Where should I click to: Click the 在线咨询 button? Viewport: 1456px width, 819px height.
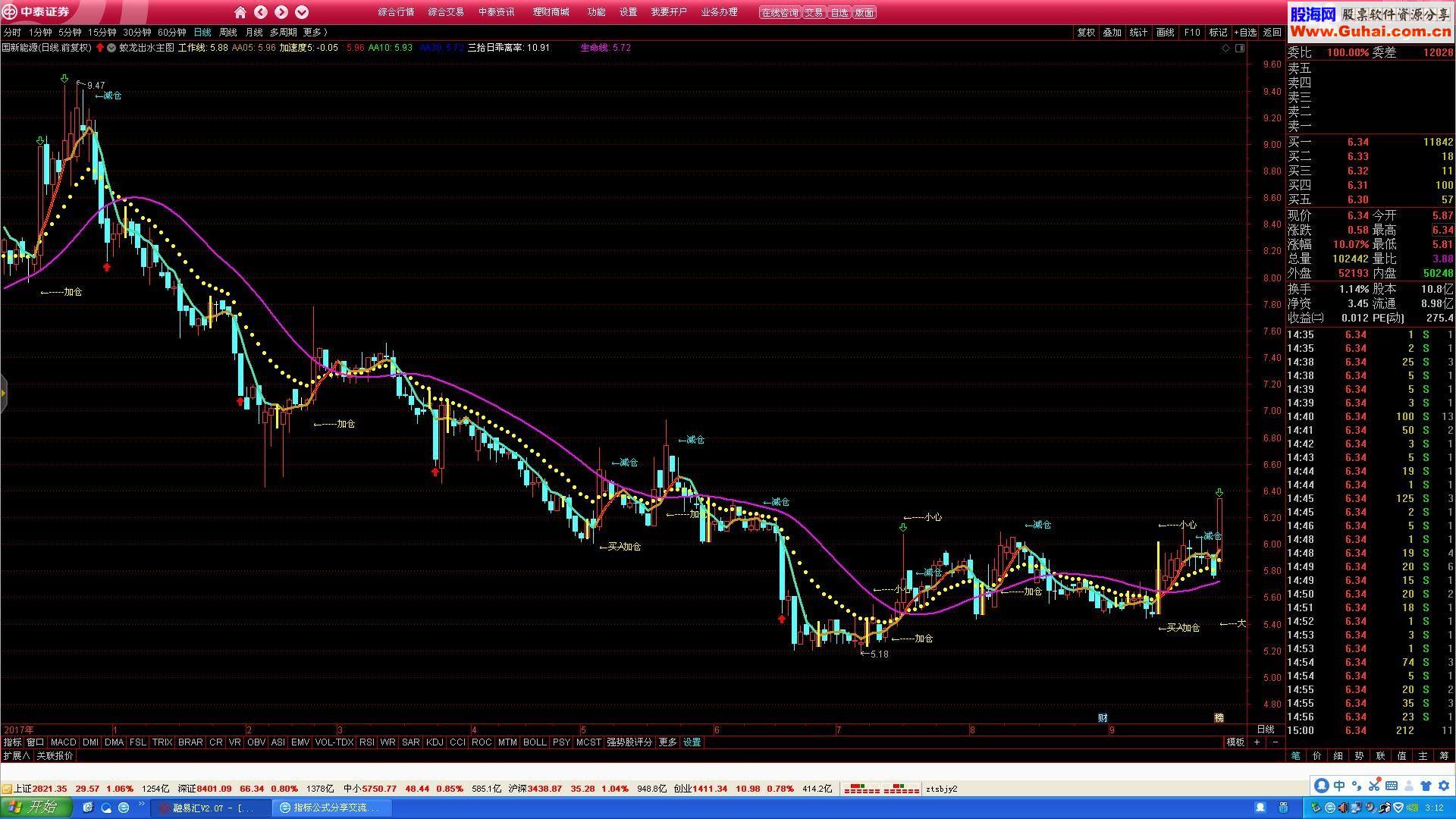(x=780, y=13)
